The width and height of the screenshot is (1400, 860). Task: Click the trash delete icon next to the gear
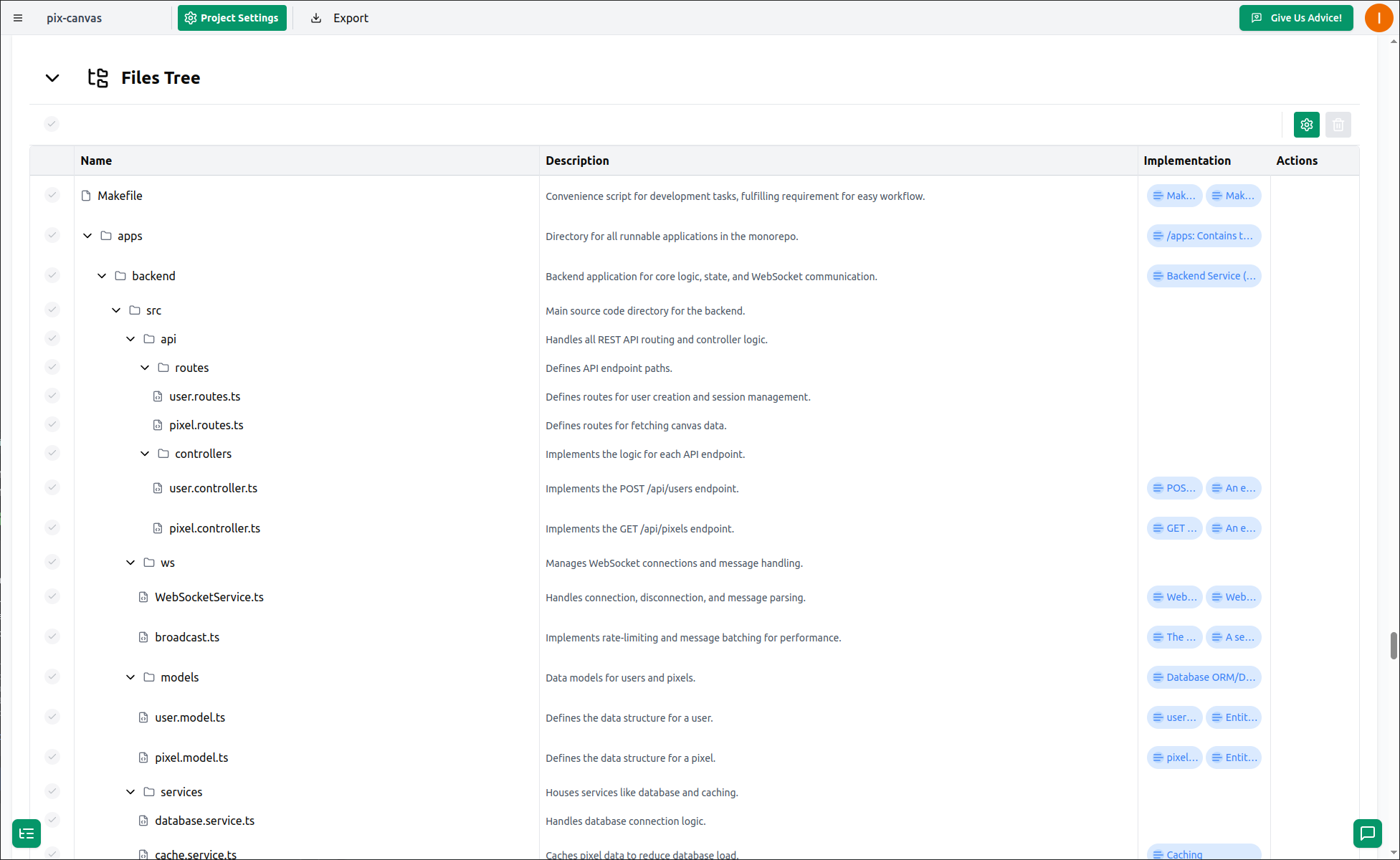(1338, 124)
